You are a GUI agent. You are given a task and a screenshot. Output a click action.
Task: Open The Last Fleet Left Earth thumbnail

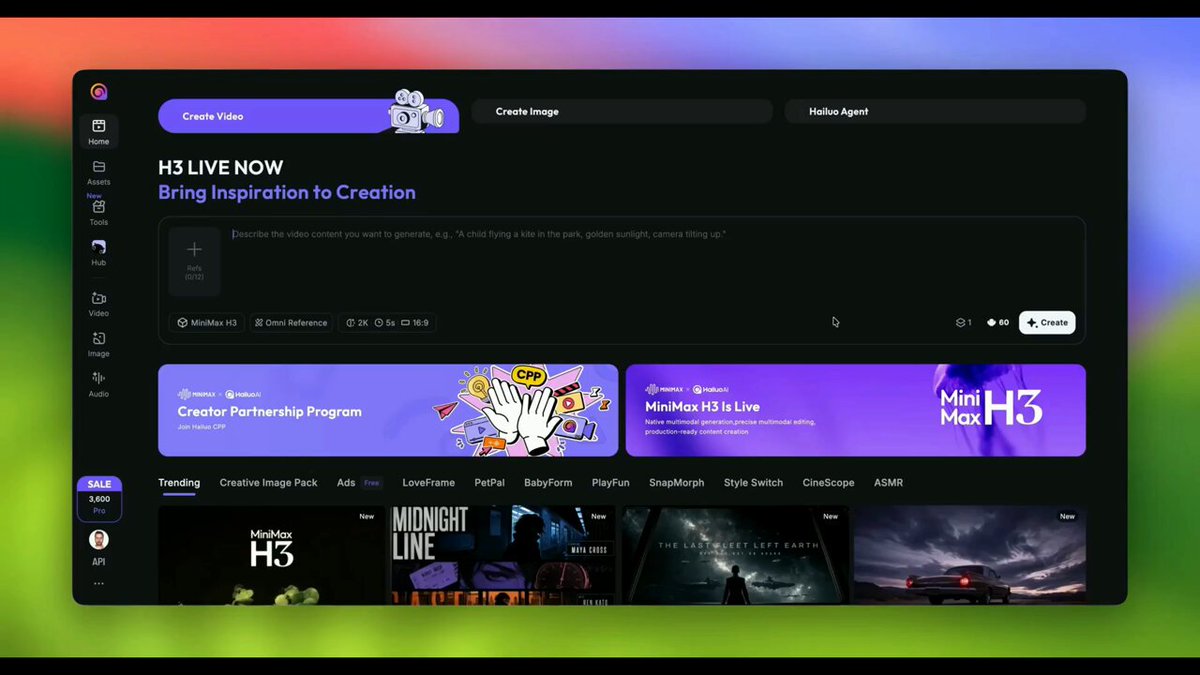pyautogui.click(x=735, y=555)
